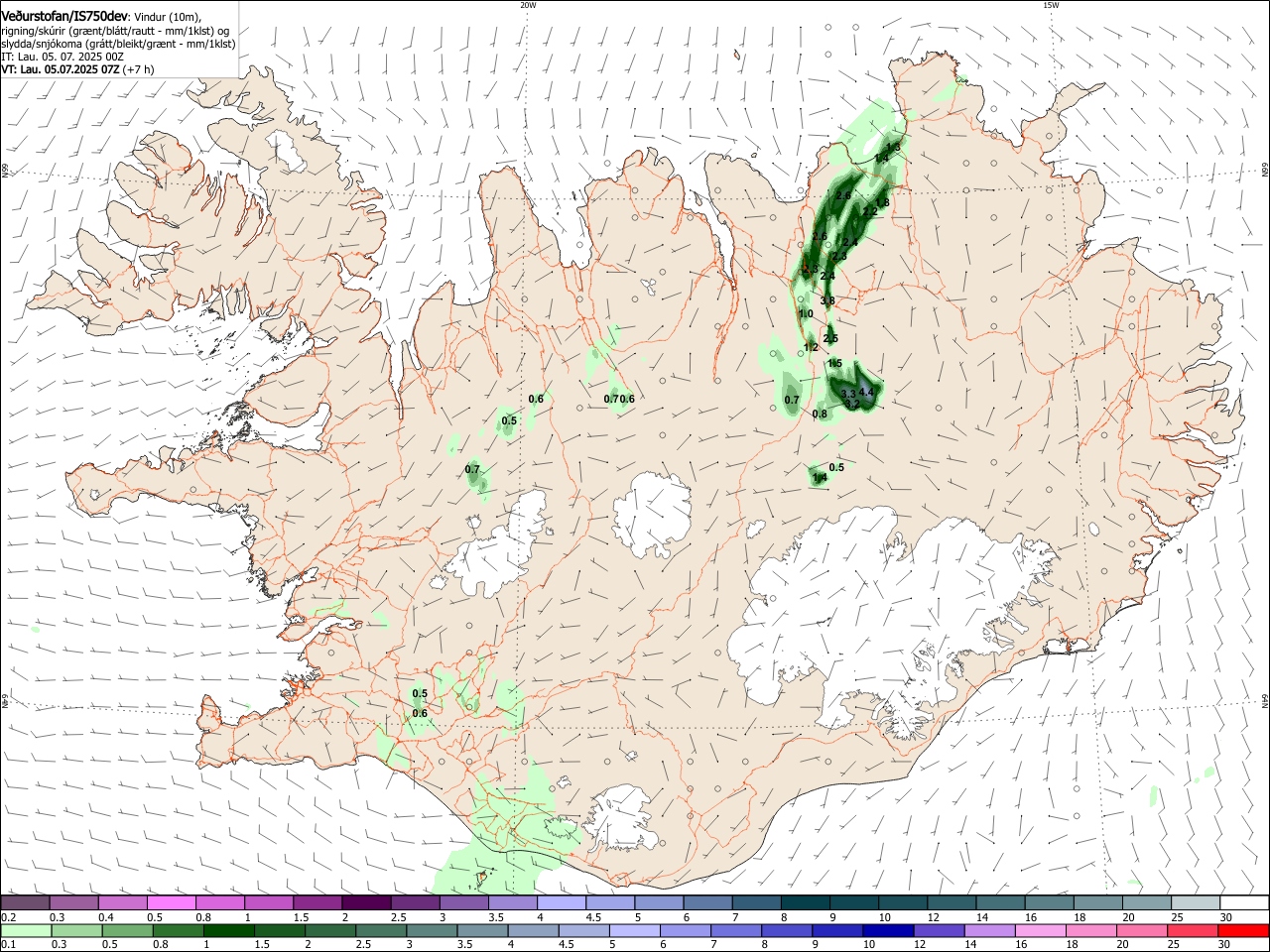The image size is (1270, 952).
Task: Click the bottom legend row swatch labeled 0.8
Action: tap(178, 930)
